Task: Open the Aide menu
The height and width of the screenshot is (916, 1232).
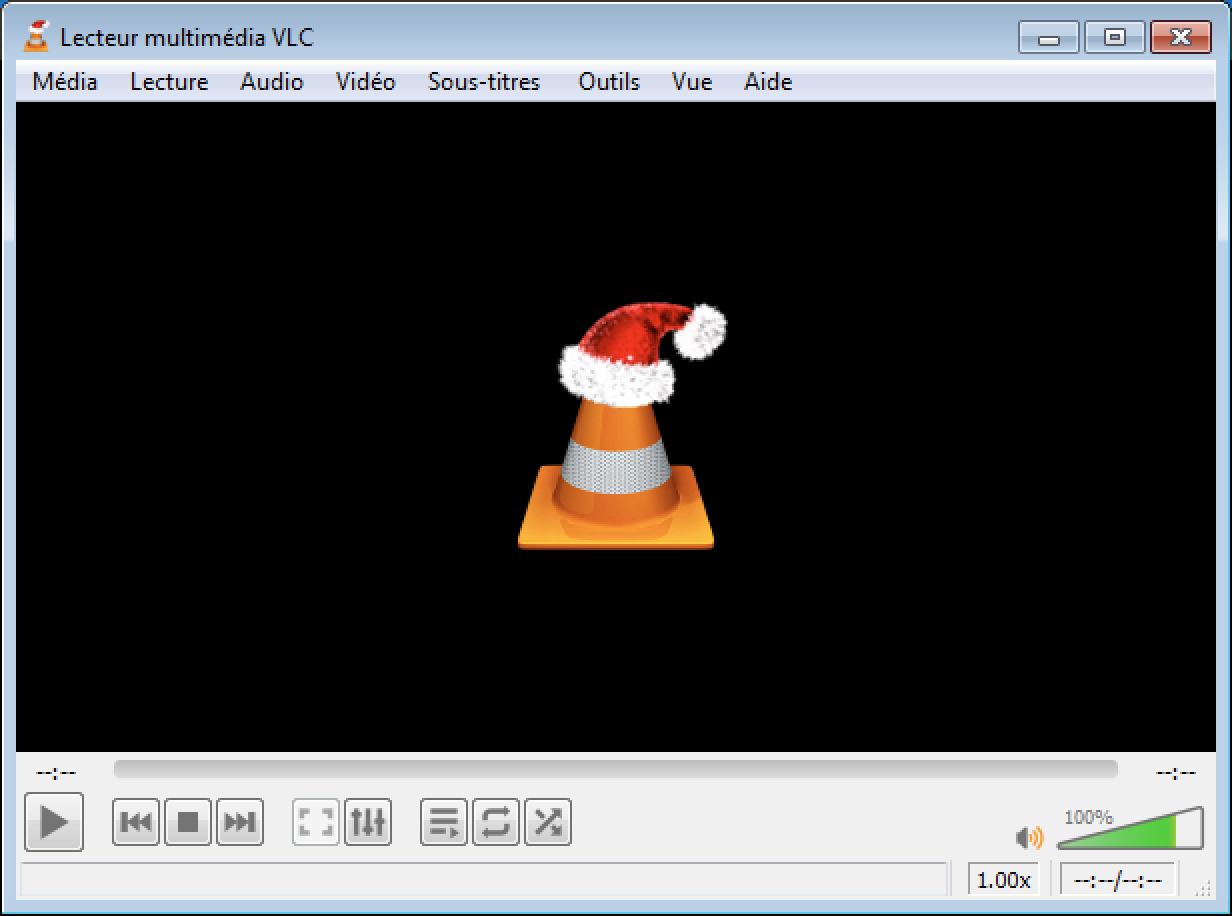Action: 768,82
